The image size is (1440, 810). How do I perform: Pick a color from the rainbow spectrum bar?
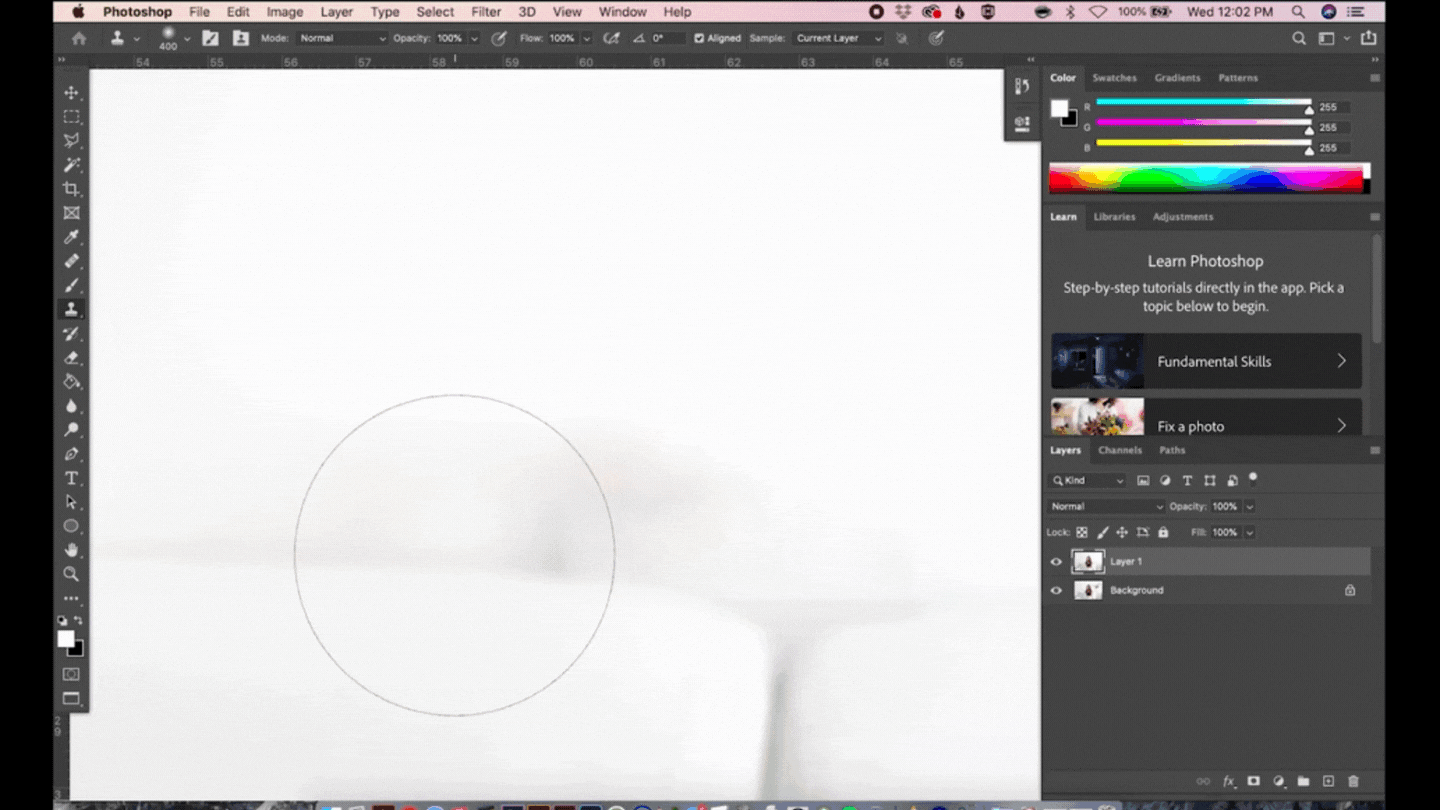[x=1200, y=177]
